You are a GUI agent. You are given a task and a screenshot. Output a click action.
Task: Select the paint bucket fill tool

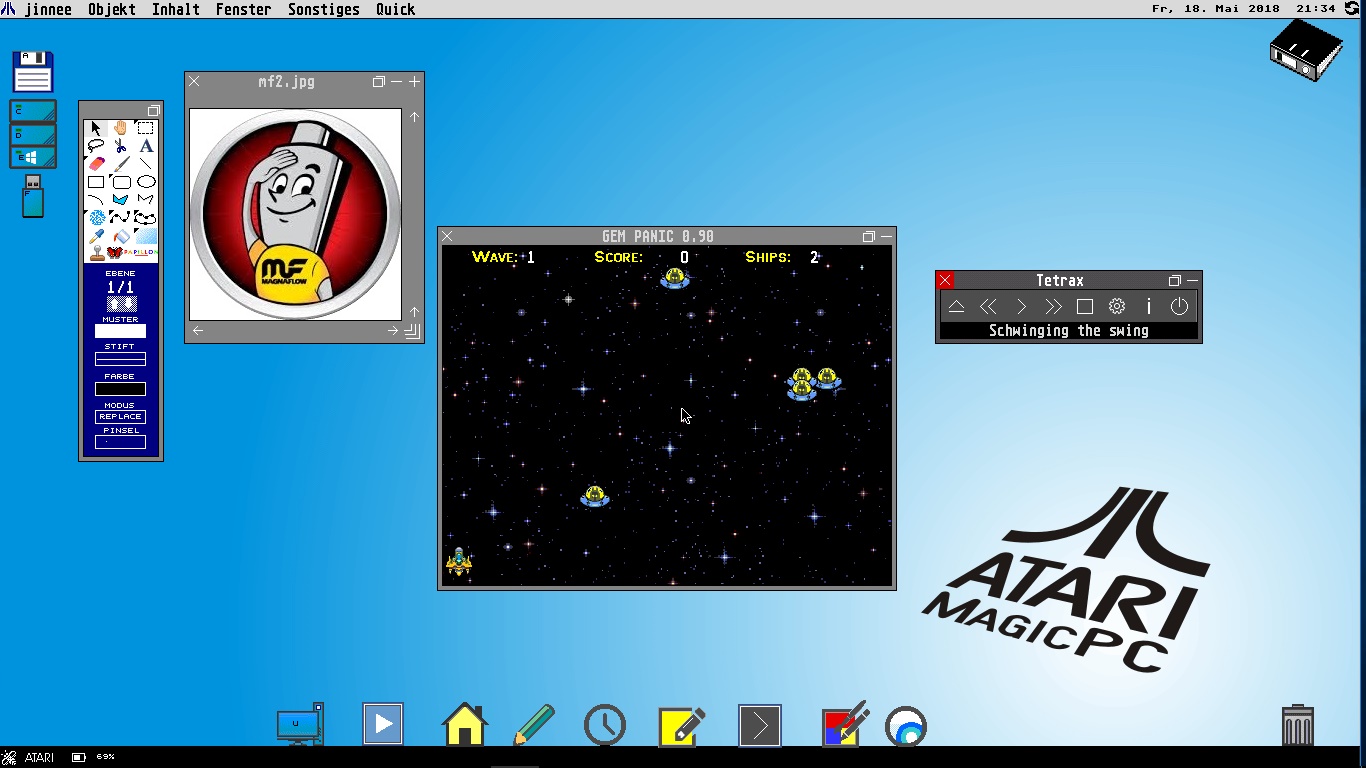[121, 236]
